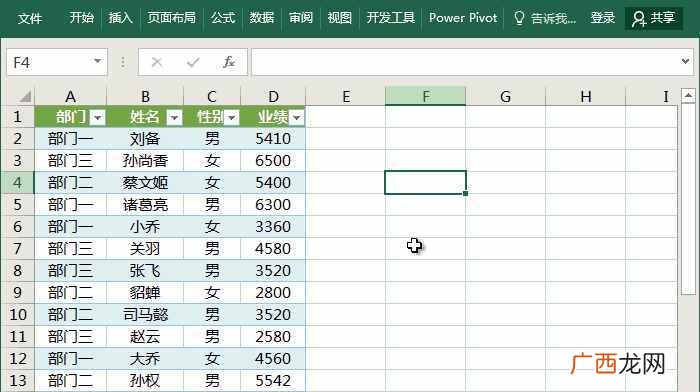The width and height of the screenshot is (700, 392).
Task: Open the 文件 menu
Action: [30, 18]
